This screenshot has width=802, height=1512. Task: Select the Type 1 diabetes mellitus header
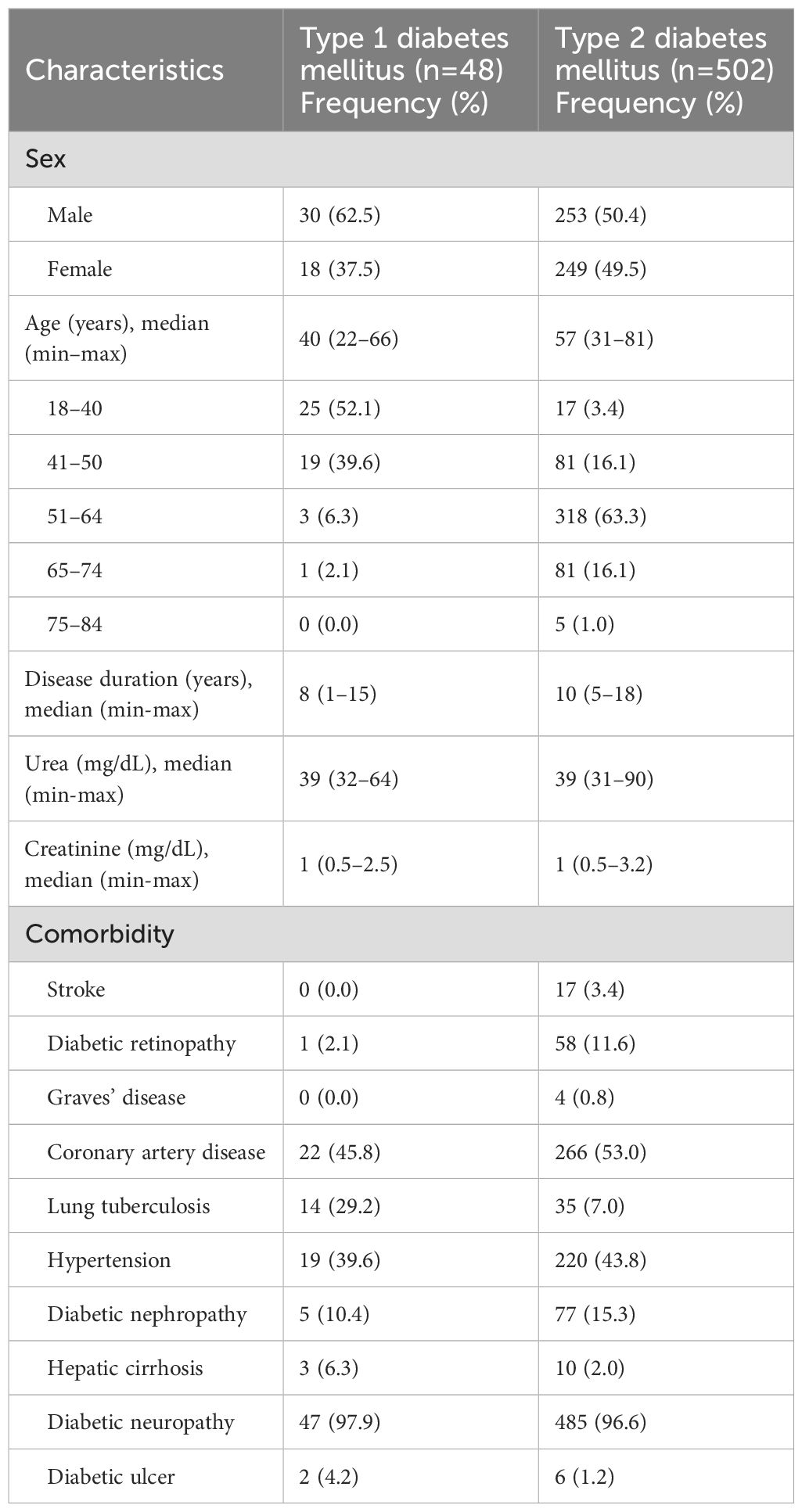405,70
